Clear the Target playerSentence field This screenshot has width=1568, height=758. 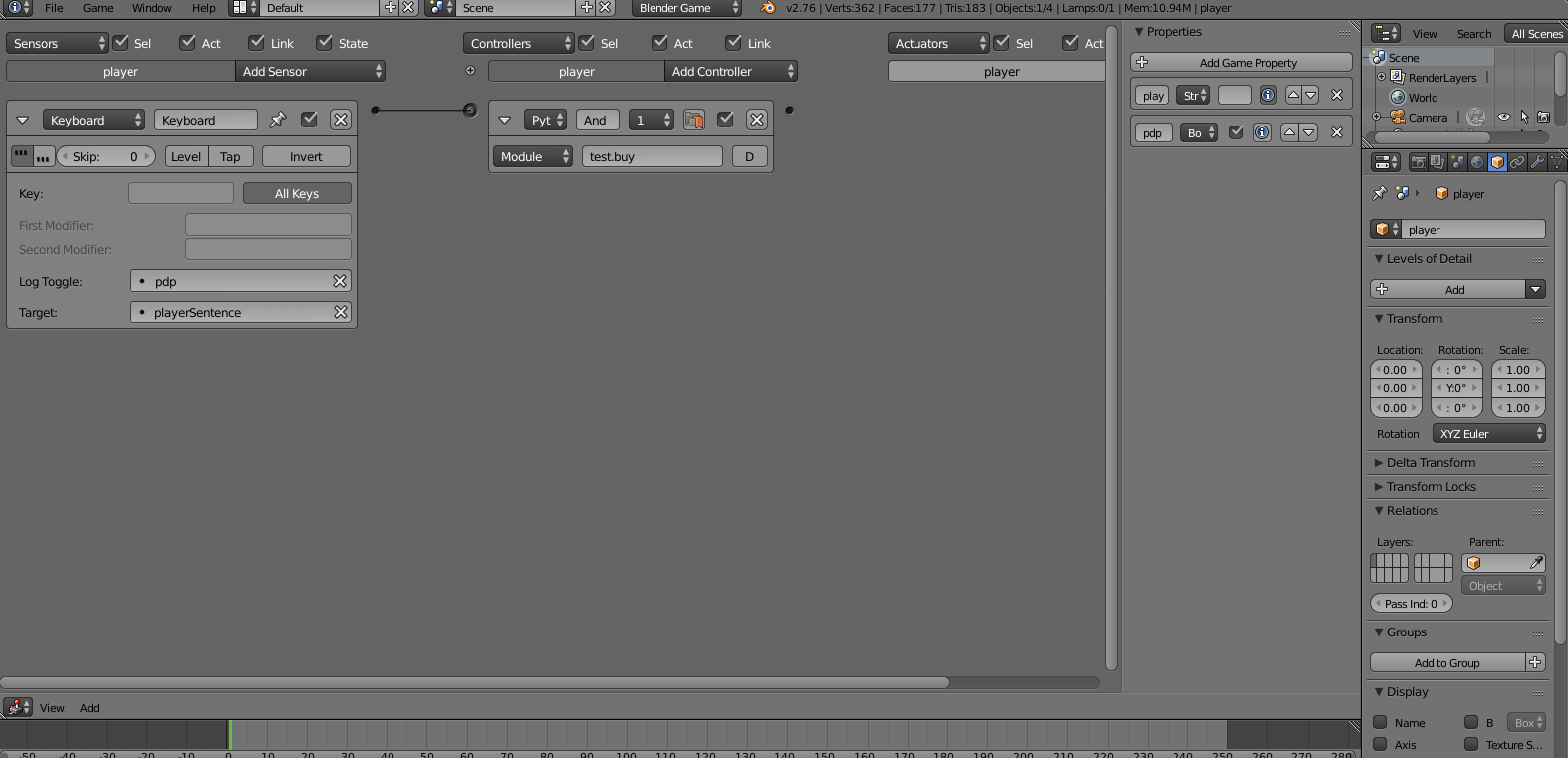[340, 312]
